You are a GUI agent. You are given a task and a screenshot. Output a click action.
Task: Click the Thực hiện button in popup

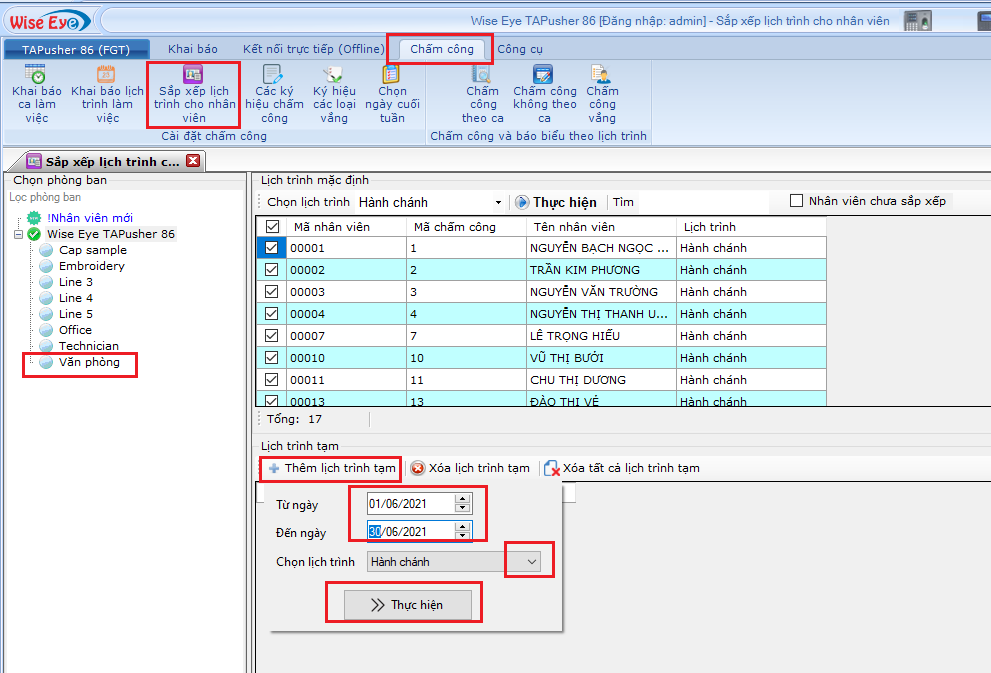coord(406,605)
